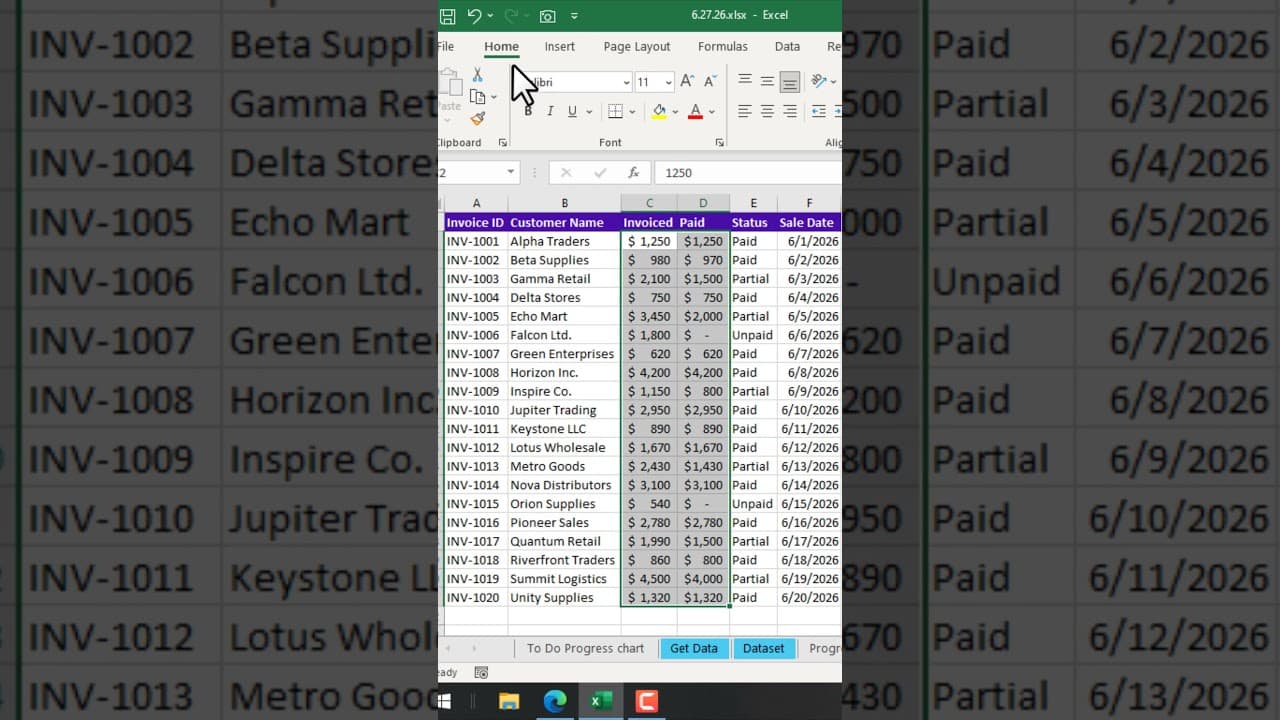Click Bottom Align icon
This screenshot has width=1280, height=720.
coord(790,81)
